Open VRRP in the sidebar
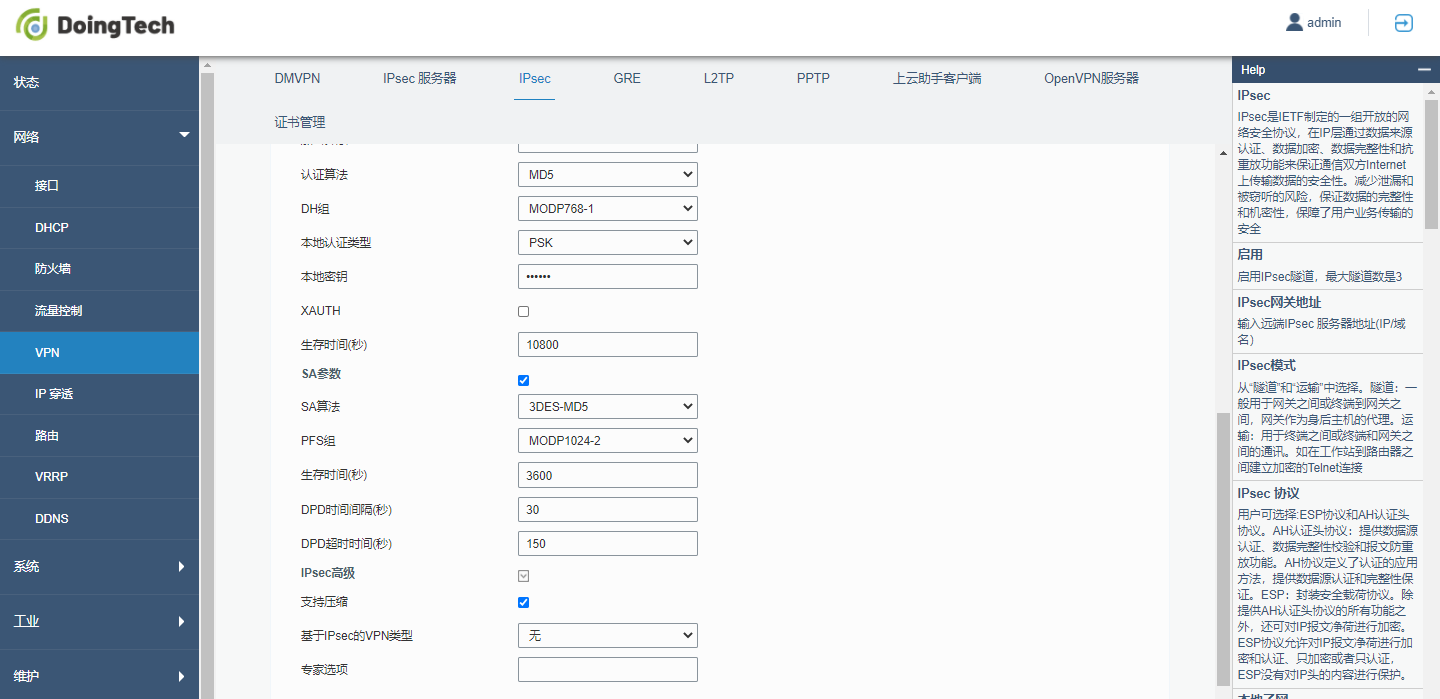The image size is (1440, 699). click(x=99, y=477)
